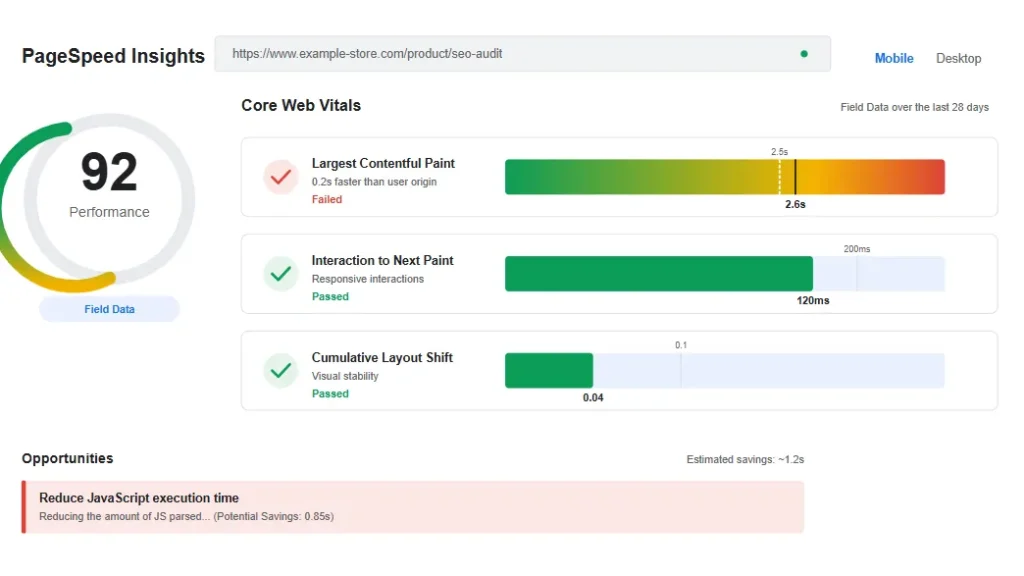The height and width of the screenshot is (576, 1024).
Task: Click the PageSpeed Insights title
Action: click(x=113, y=56)
